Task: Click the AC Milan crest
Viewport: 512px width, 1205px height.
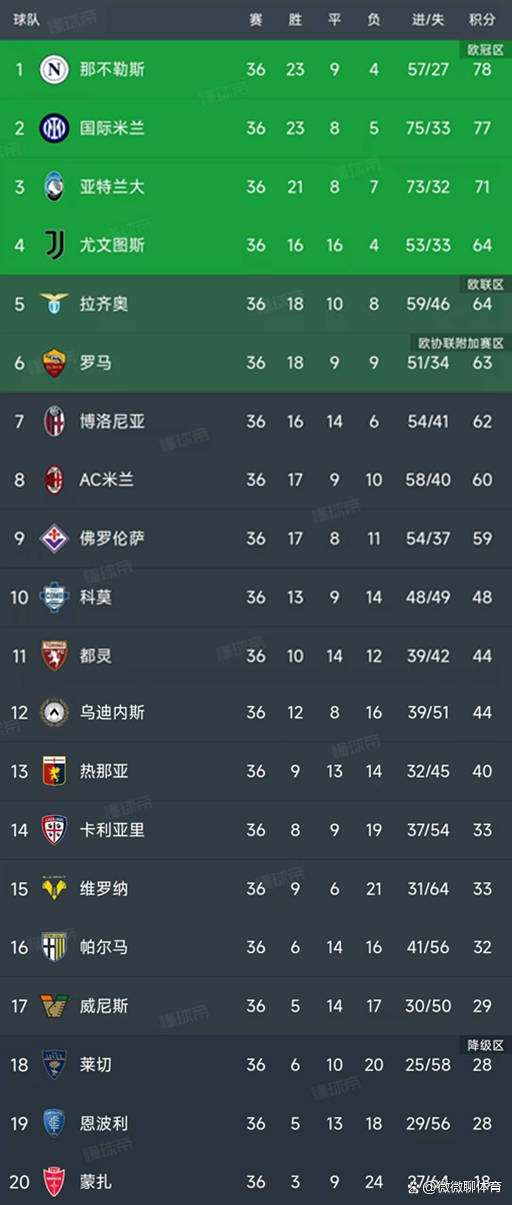Action: click(x=54, y=479)
